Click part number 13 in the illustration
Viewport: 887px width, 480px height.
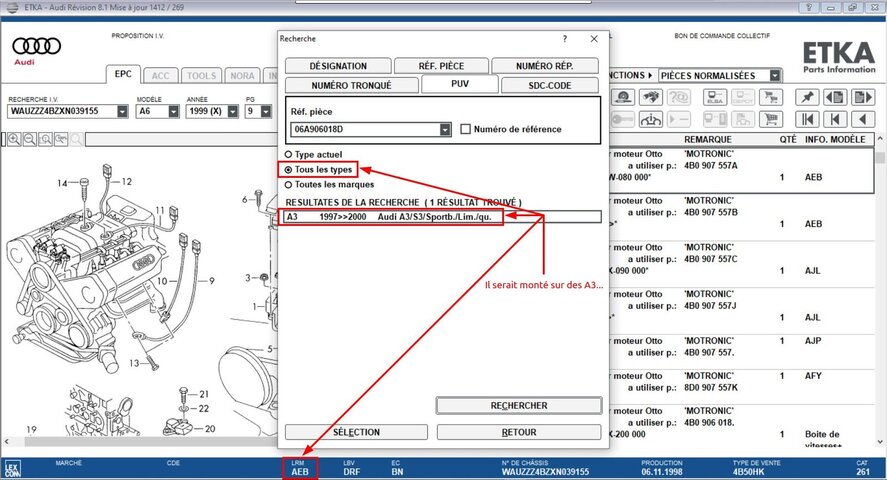coord(134,363)
